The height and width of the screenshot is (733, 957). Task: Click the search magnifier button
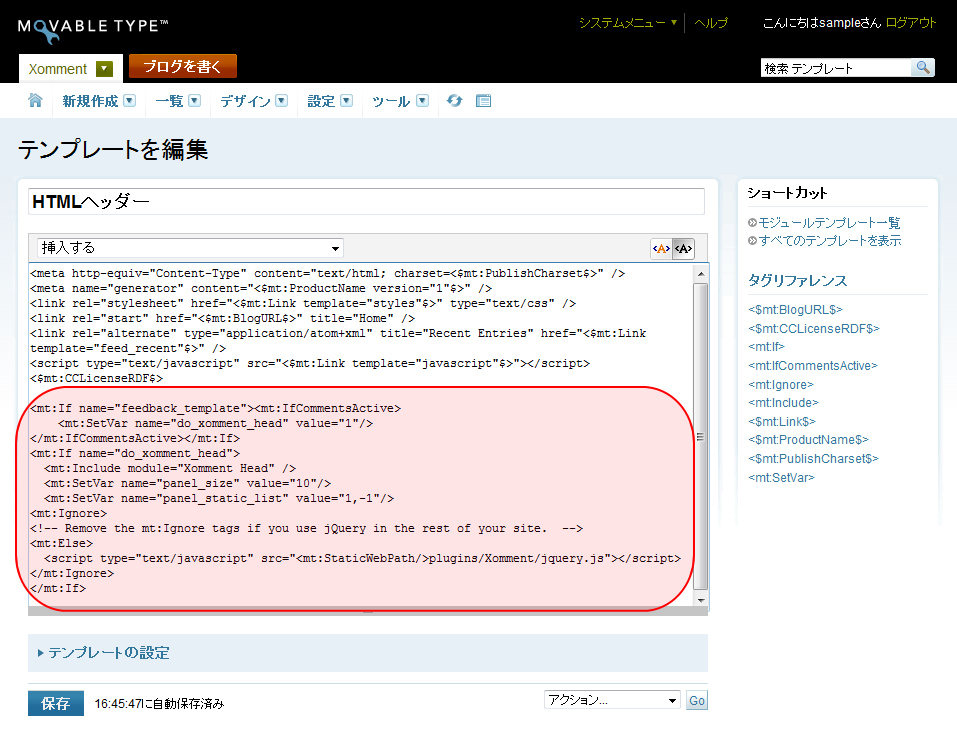(923, 67)
